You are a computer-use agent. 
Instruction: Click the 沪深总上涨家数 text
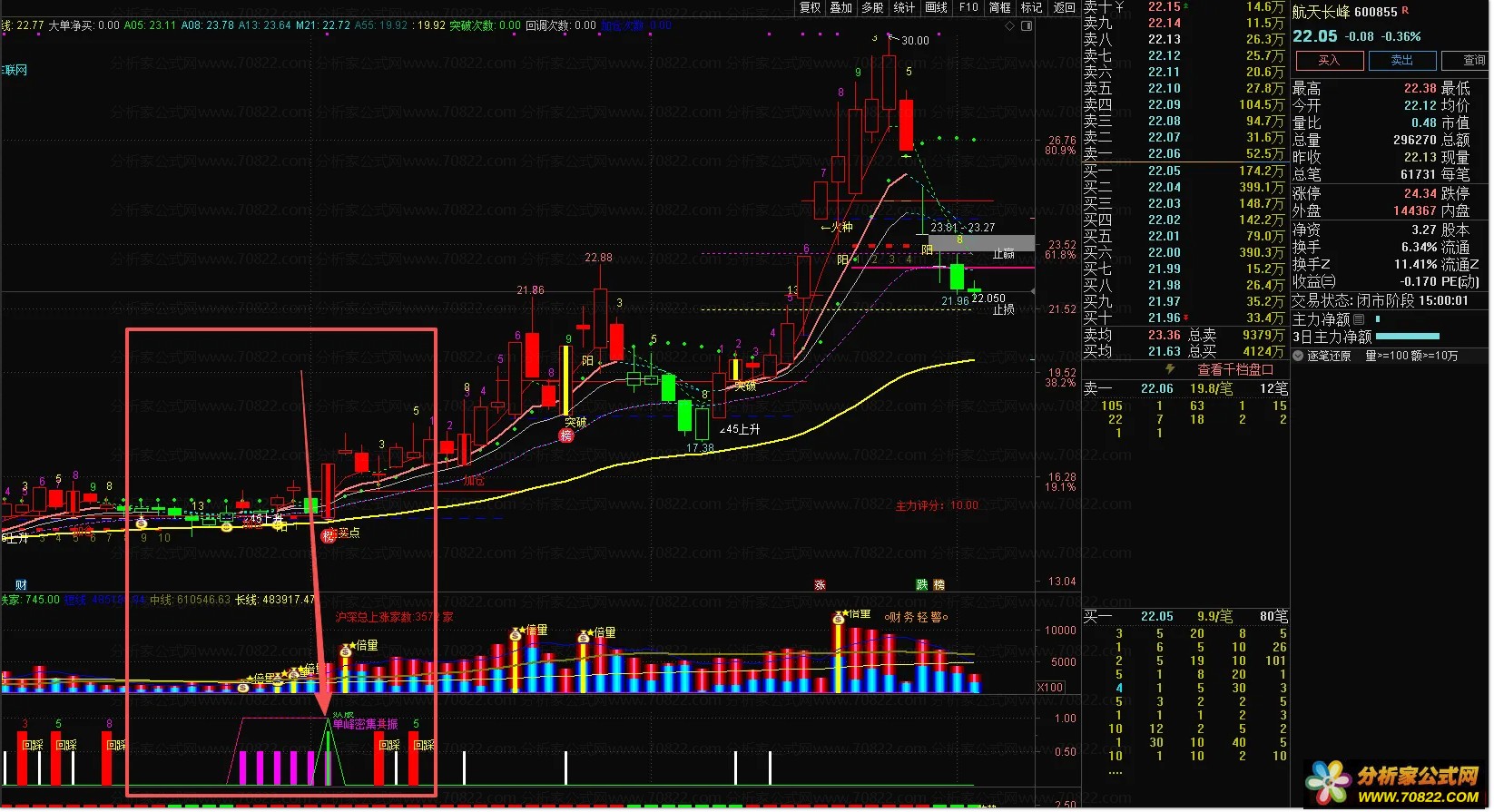[395, 617]
